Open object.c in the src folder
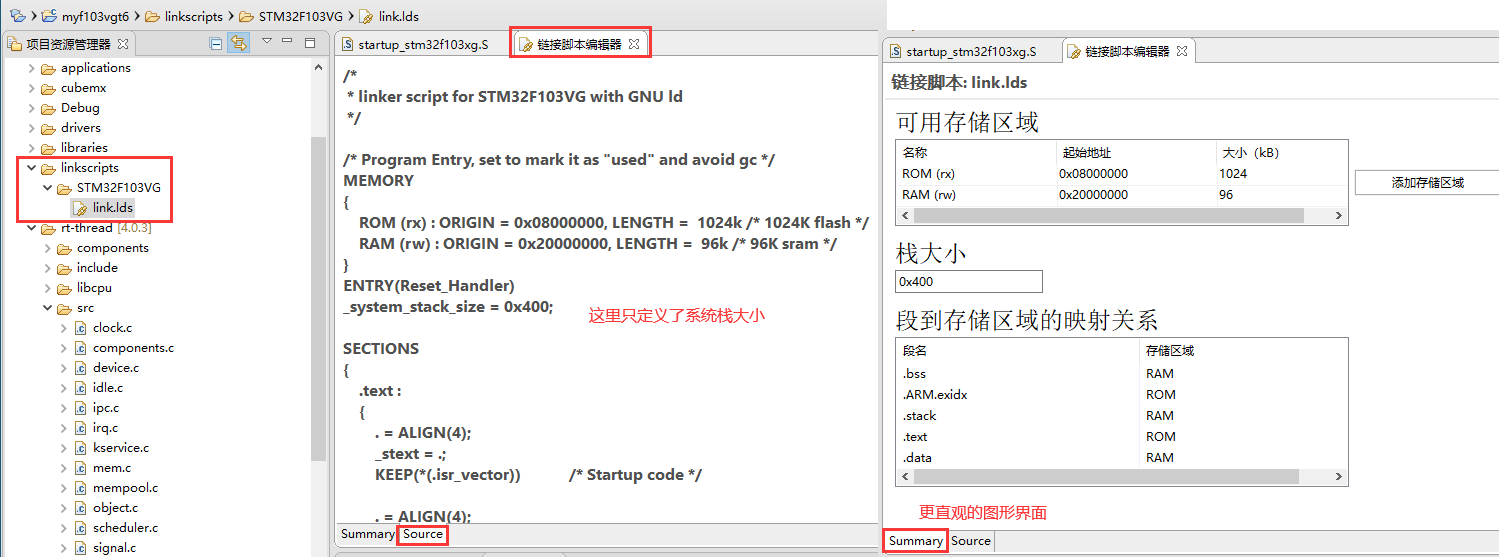Image resolution: width=1501 pixels, height=557 pixels. 115,508
